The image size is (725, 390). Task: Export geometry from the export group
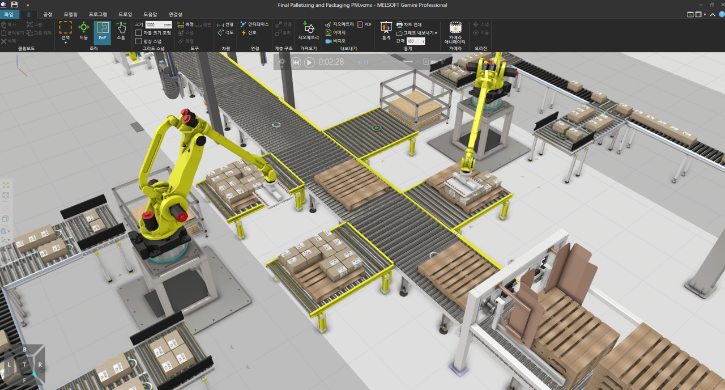339,24
